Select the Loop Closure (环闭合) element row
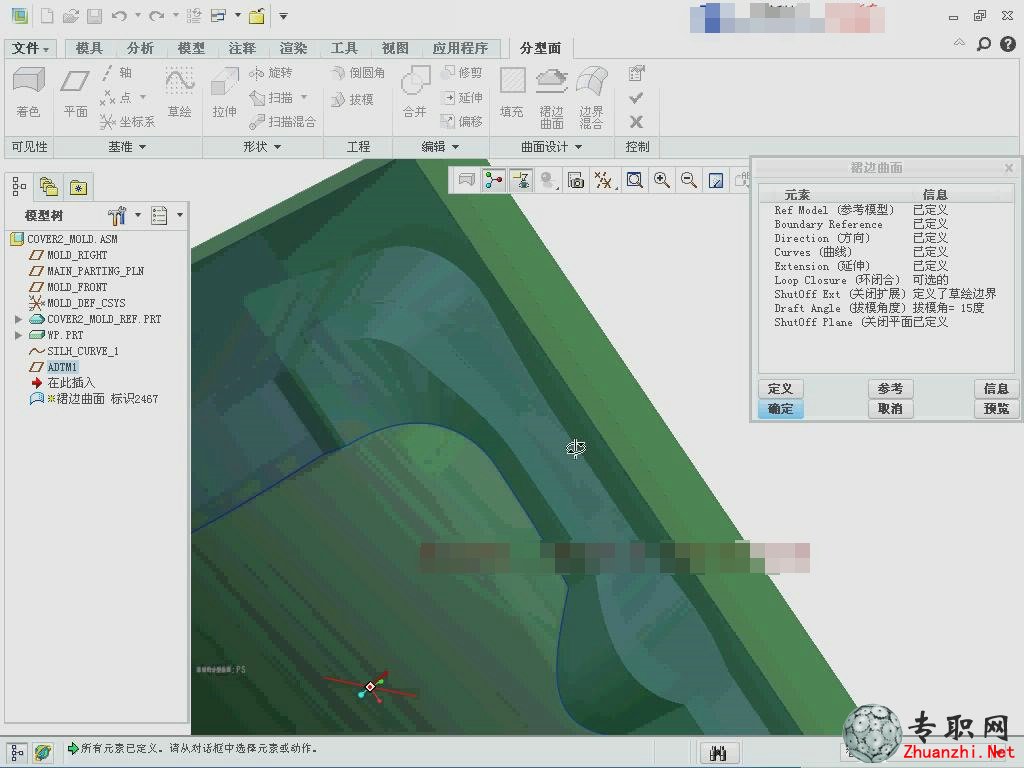Image resolution: width=1024 pixels, height=768 pixels. coord(887,280)
